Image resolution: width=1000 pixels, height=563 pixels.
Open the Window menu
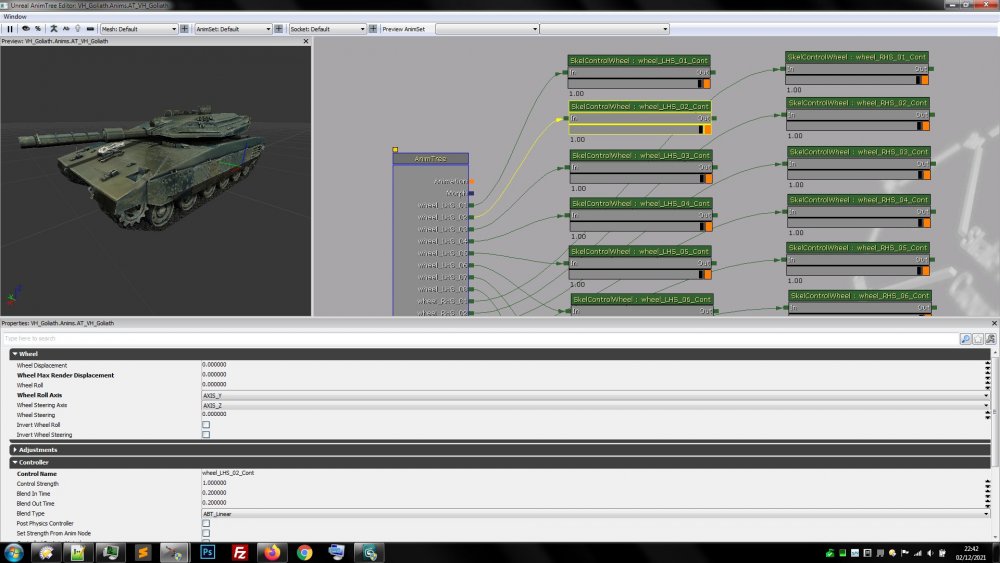point(15,16)
